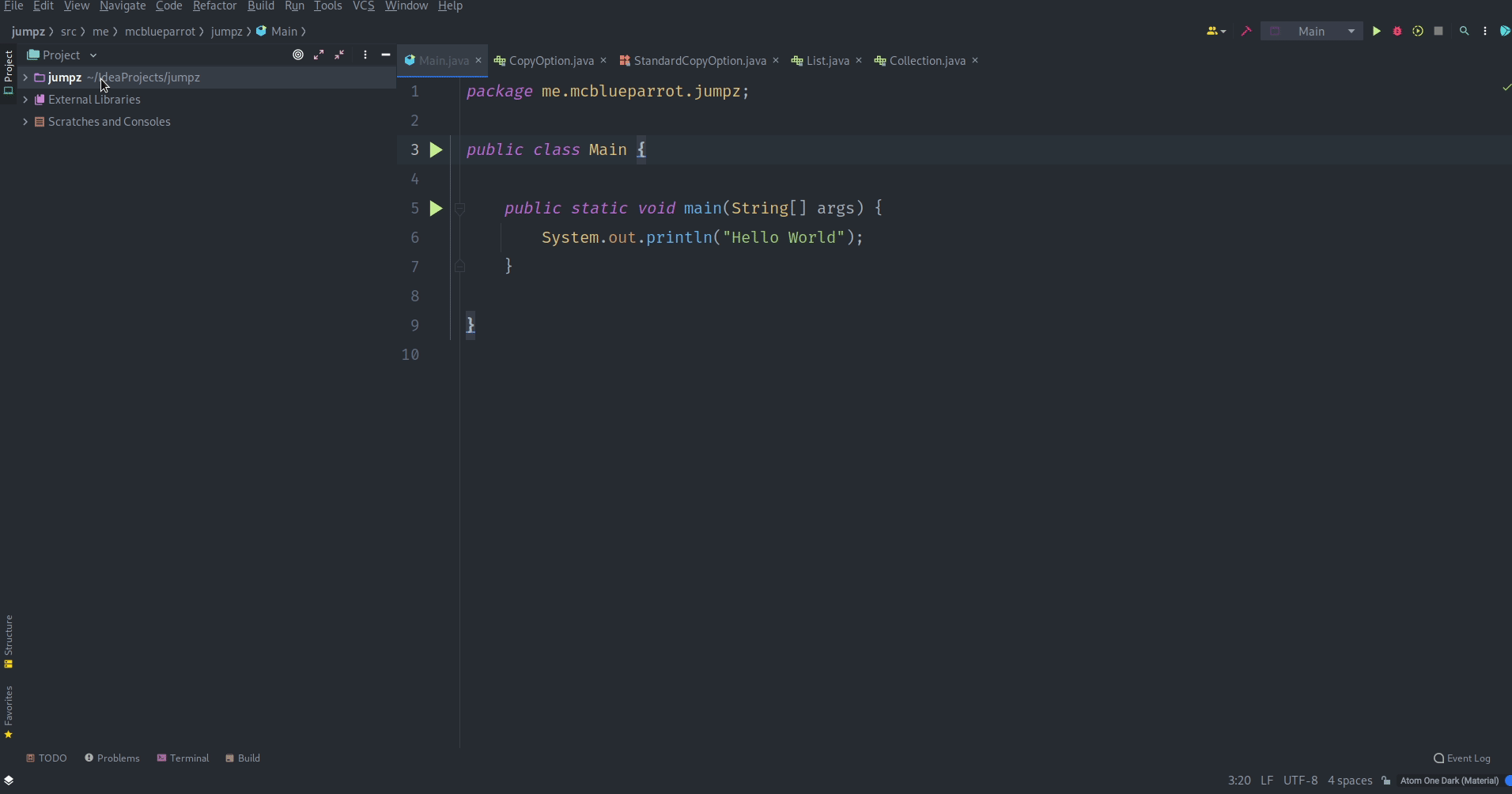Close the Main.java tab
Screen dimensions: 1512x794
478,60
